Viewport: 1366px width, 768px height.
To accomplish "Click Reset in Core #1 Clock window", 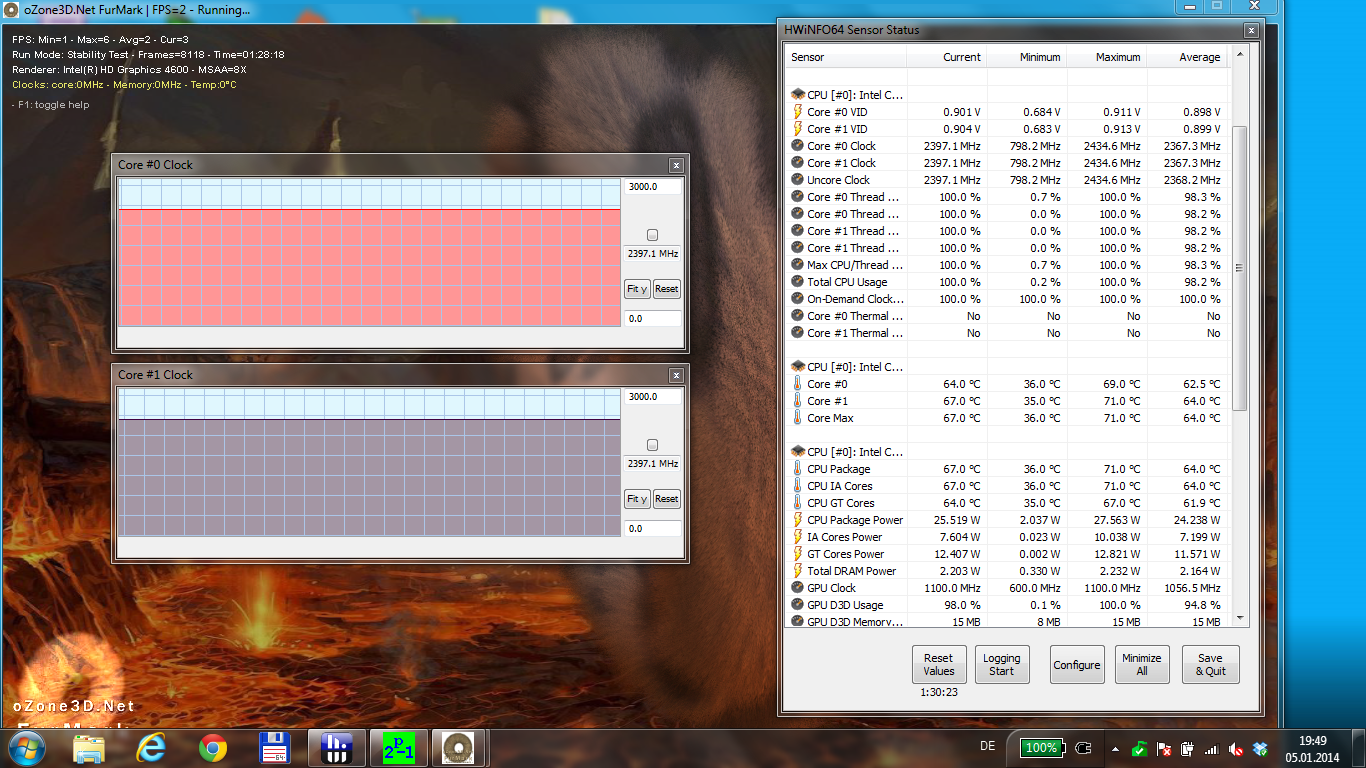I will (x=666, y=499).
